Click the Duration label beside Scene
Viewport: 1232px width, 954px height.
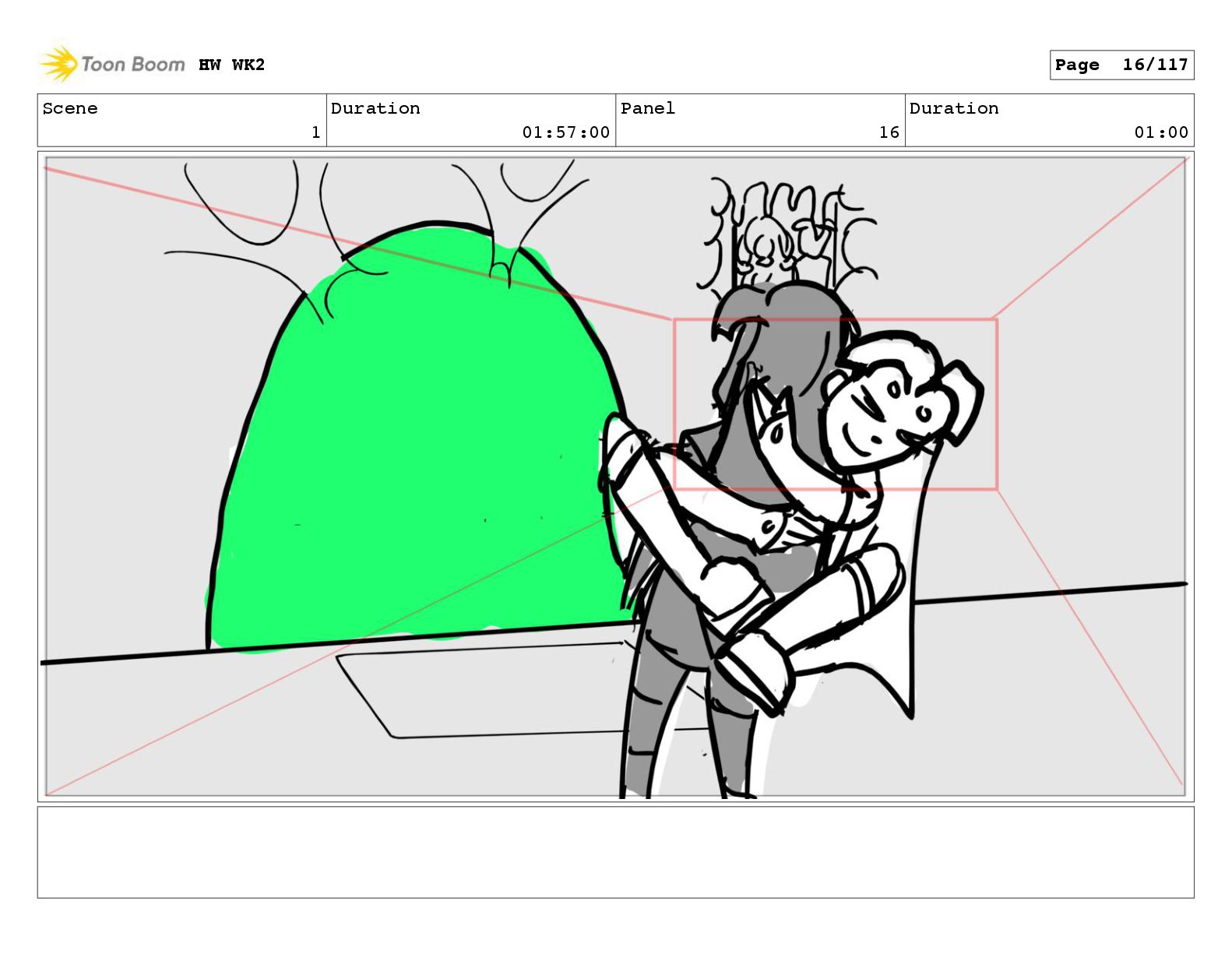click(375, 108)
